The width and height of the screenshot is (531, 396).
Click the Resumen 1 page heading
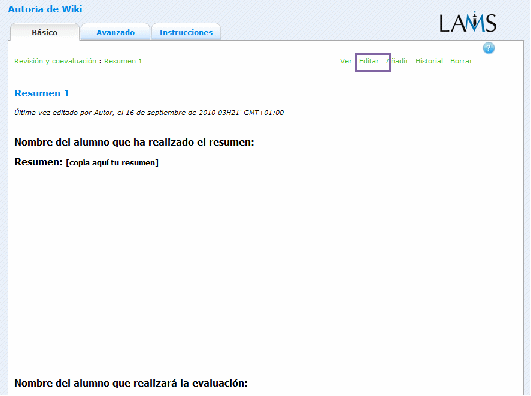[42, 93]
